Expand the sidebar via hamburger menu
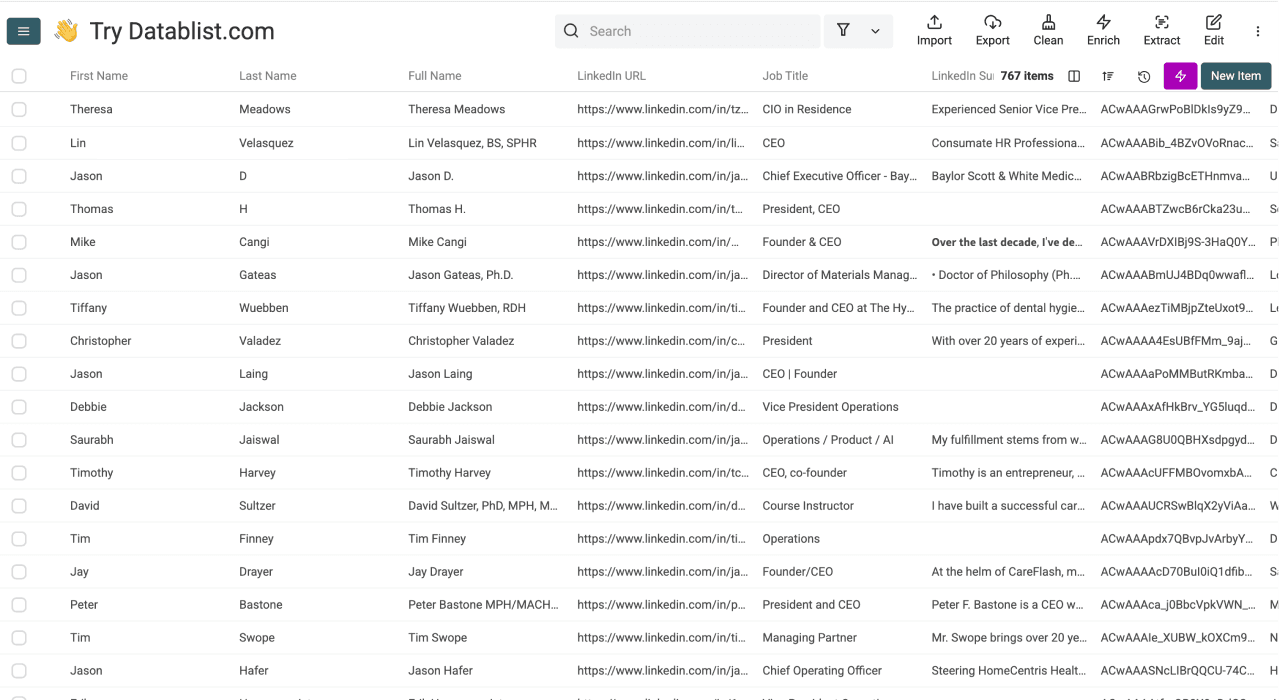This screenshot has width=1279, height=700. point(23,31)
